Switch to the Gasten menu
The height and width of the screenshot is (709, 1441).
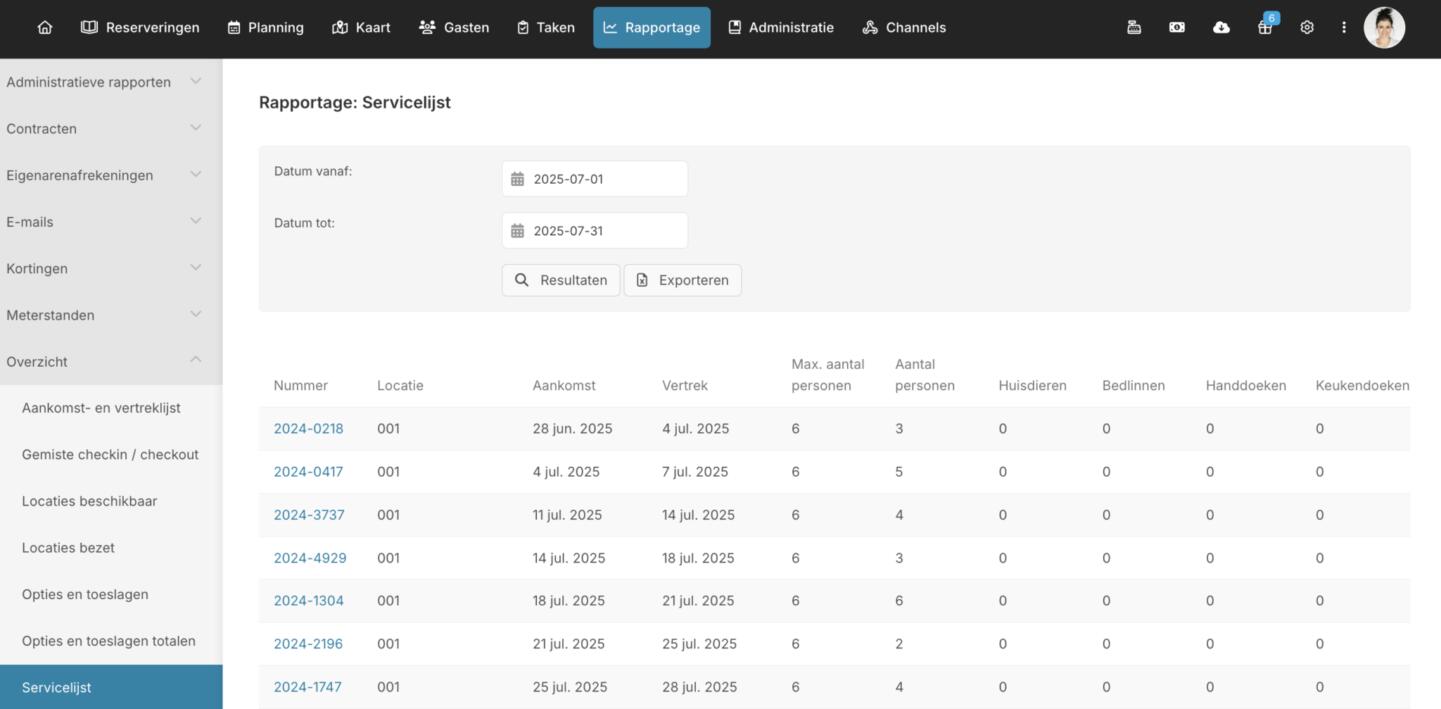point(454,28)
